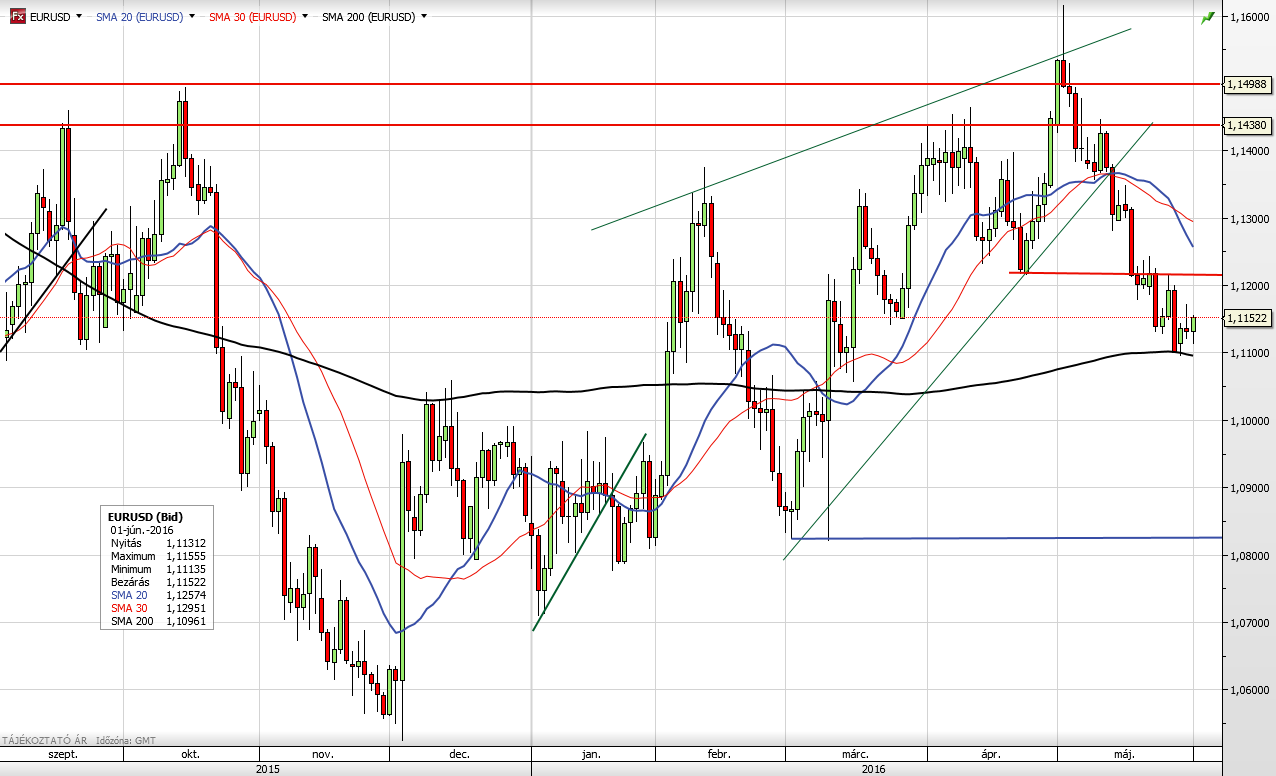Open the SMA 200 (EURUSD) dropdown

[x=424, y=17]
